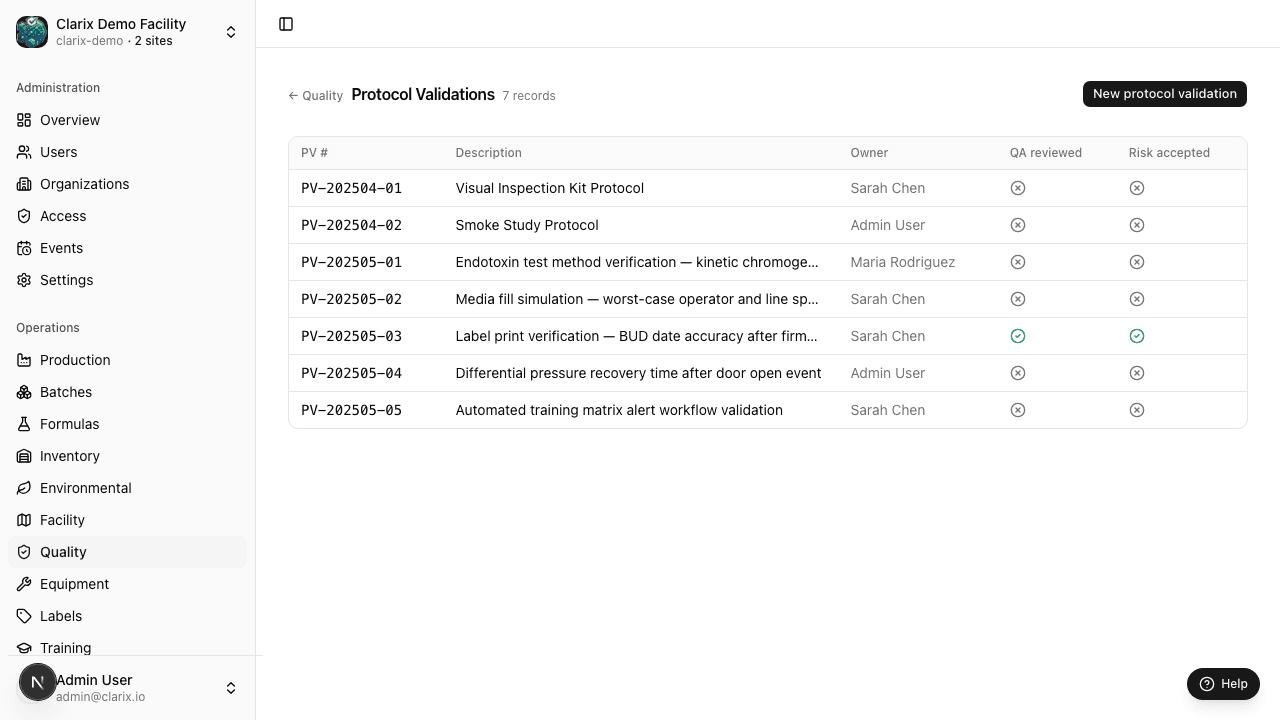
Task: Click the PV # column header
Action: tap(315, 153)
